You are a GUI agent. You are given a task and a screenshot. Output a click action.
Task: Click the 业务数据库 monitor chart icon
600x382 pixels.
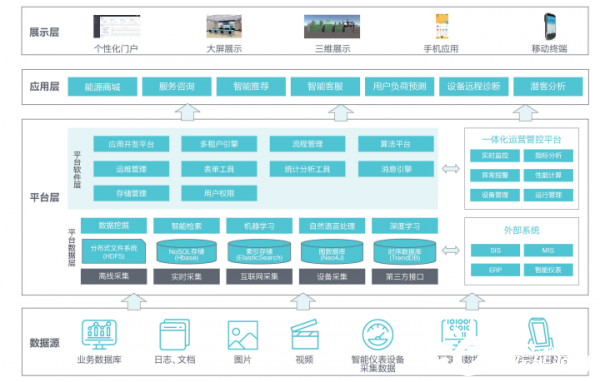tap(99, 334)
